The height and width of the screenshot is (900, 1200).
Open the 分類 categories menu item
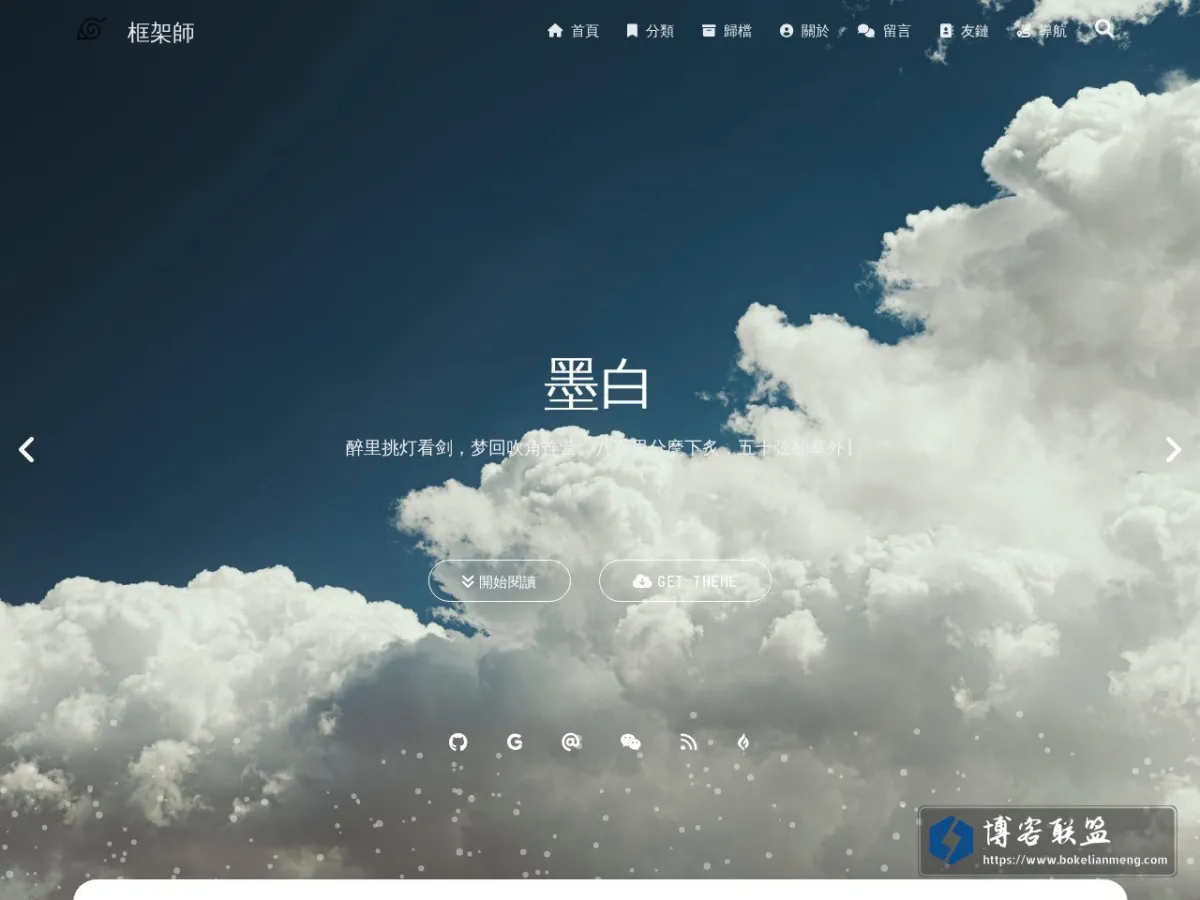[649, 31]
